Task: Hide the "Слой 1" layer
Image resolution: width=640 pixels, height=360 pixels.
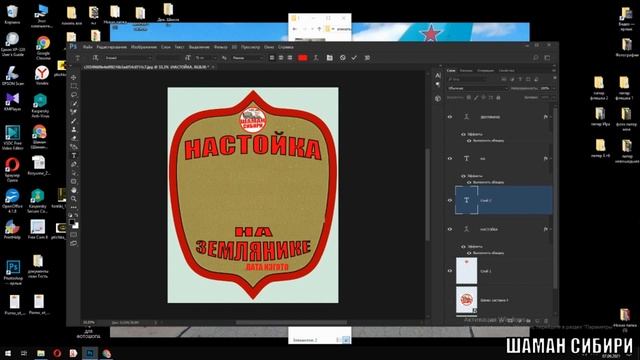Action: click(x=450, y=271)
